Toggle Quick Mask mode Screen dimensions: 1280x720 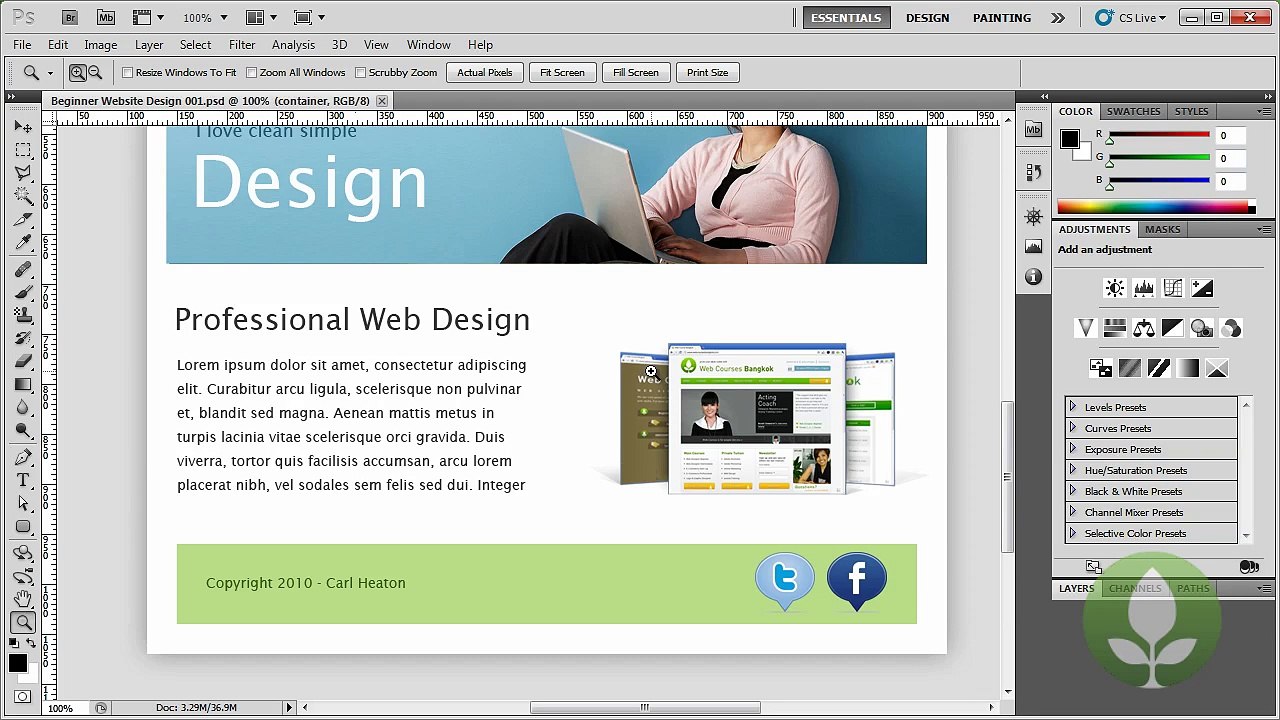(22, 696)
